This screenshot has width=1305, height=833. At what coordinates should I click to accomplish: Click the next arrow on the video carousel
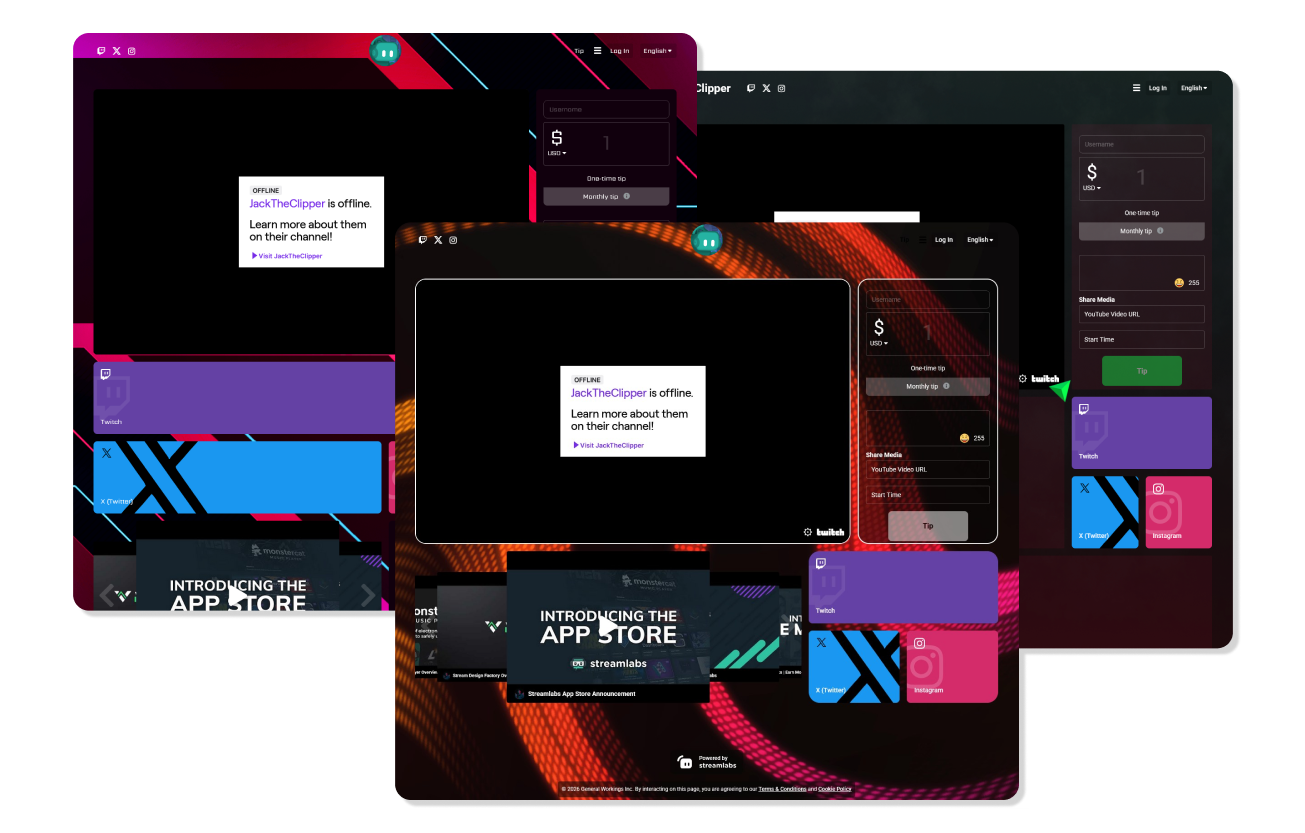click(368, 595)
